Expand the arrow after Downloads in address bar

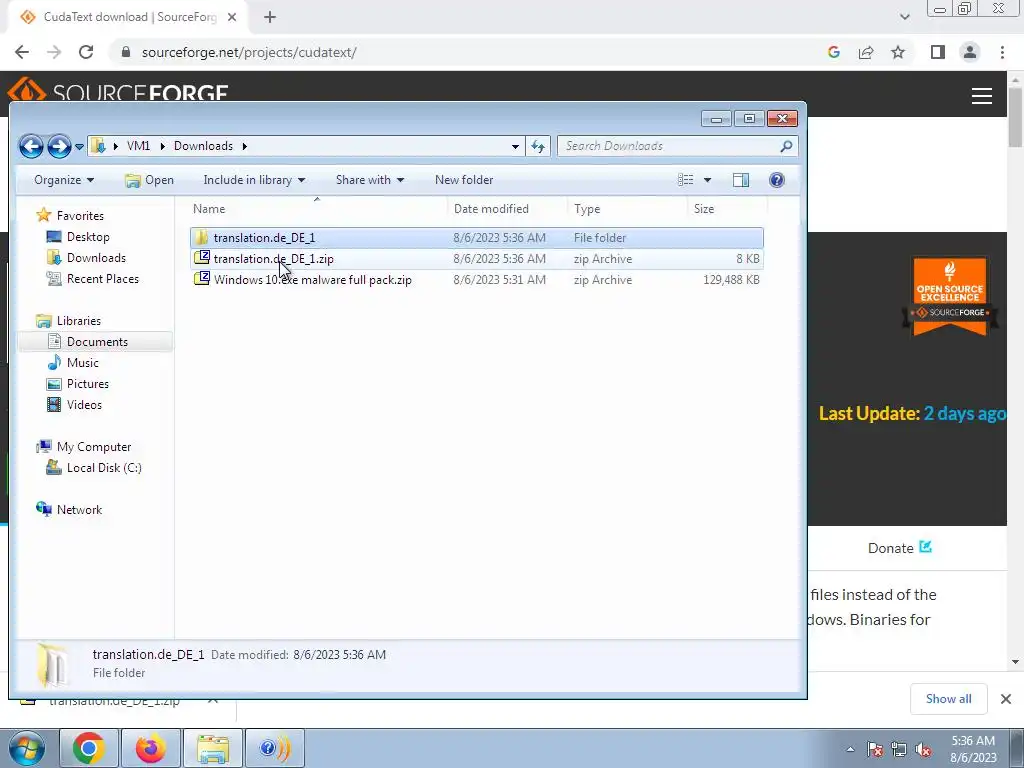[x=244, y=146]
